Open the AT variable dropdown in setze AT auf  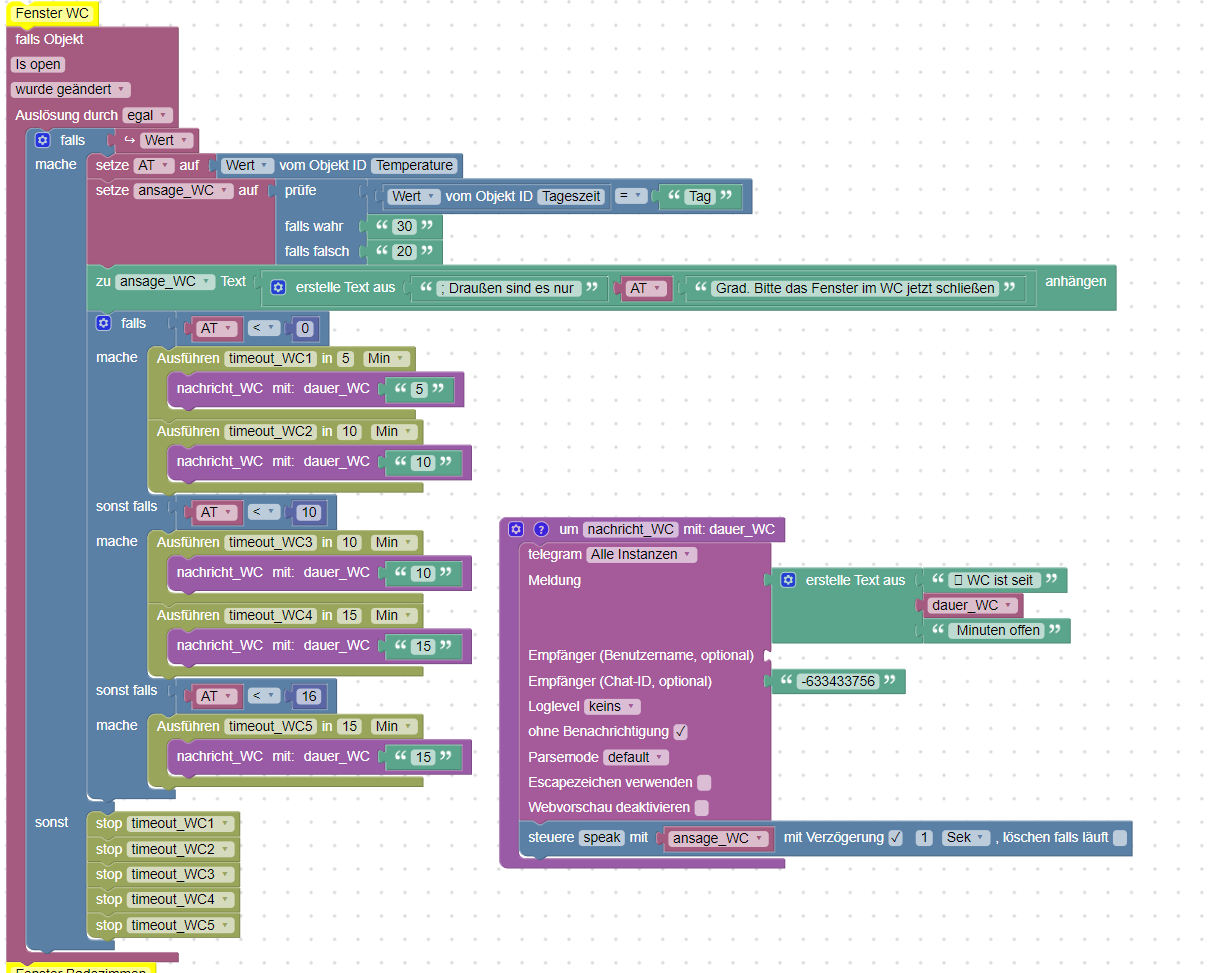[155, 165]
